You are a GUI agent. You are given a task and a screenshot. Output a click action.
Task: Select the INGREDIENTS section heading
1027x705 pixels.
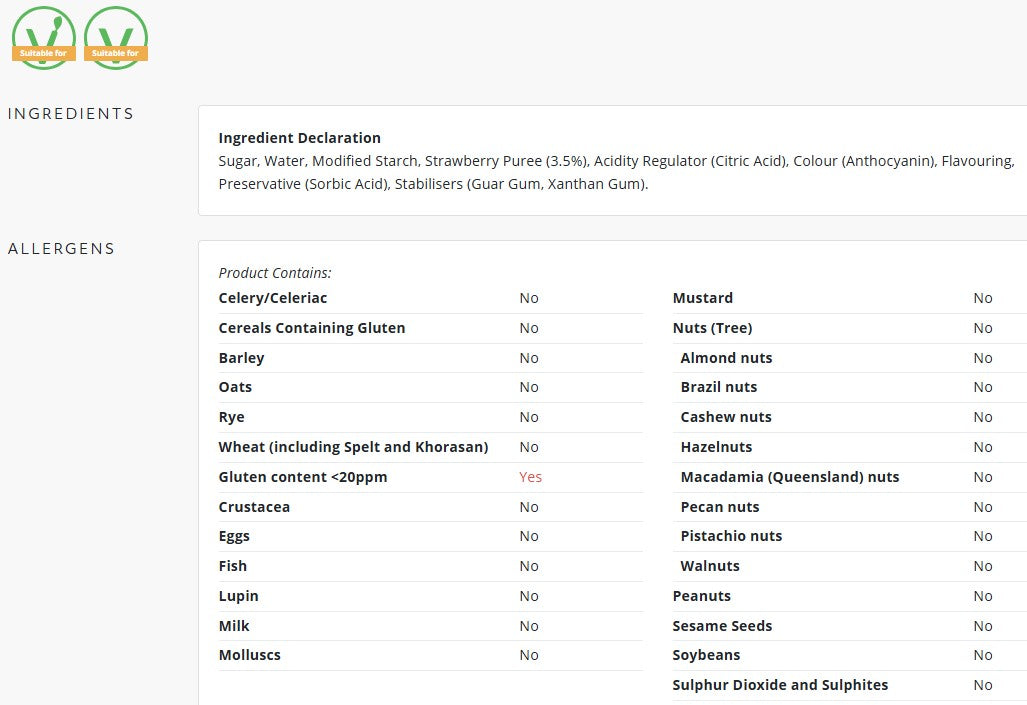coord(71,113)
